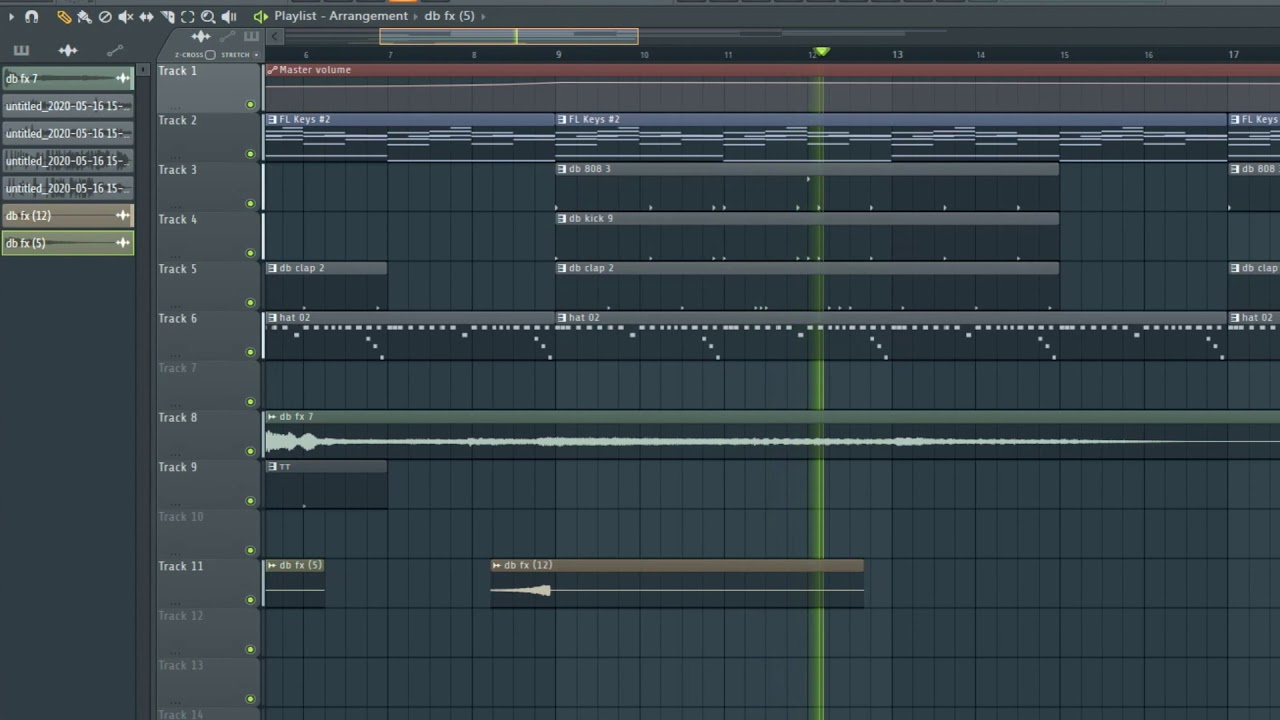Click bar 13 on the timeline ruler

897,54
